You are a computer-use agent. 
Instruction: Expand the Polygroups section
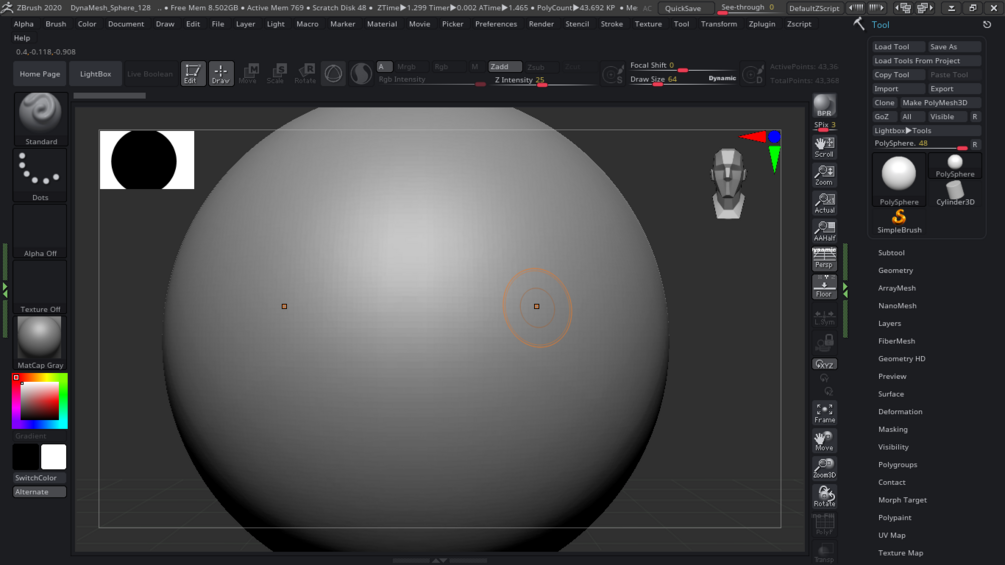pos(897,464)
